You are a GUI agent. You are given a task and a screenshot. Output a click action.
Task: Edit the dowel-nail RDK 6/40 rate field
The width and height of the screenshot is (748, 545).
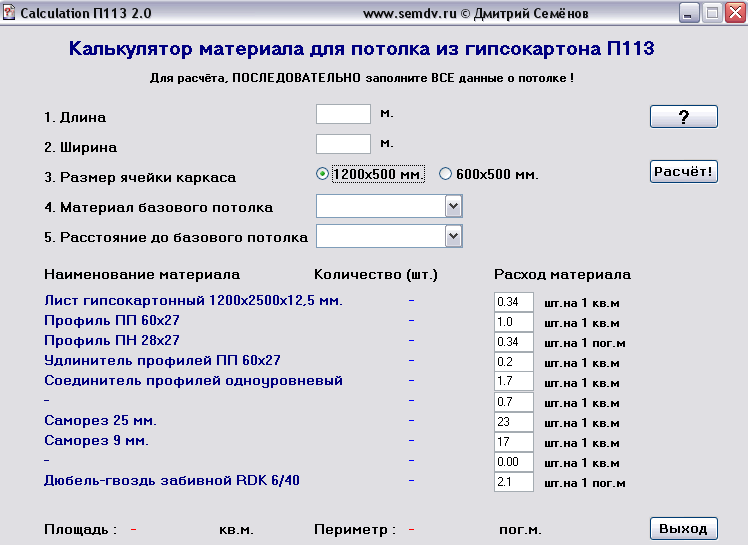[514, 482]
